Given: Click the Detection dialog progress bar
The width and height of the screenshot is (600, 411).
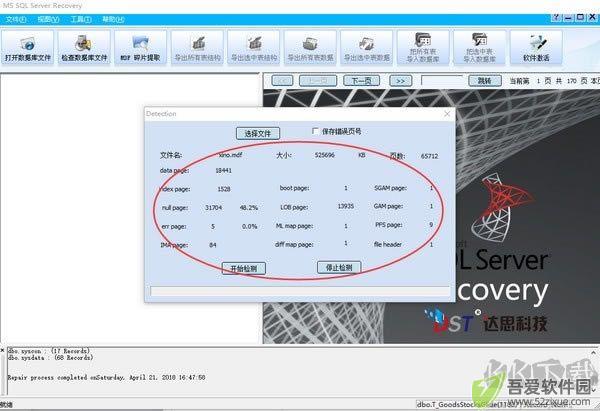Looking at the screenshot, I should [300, 291].
